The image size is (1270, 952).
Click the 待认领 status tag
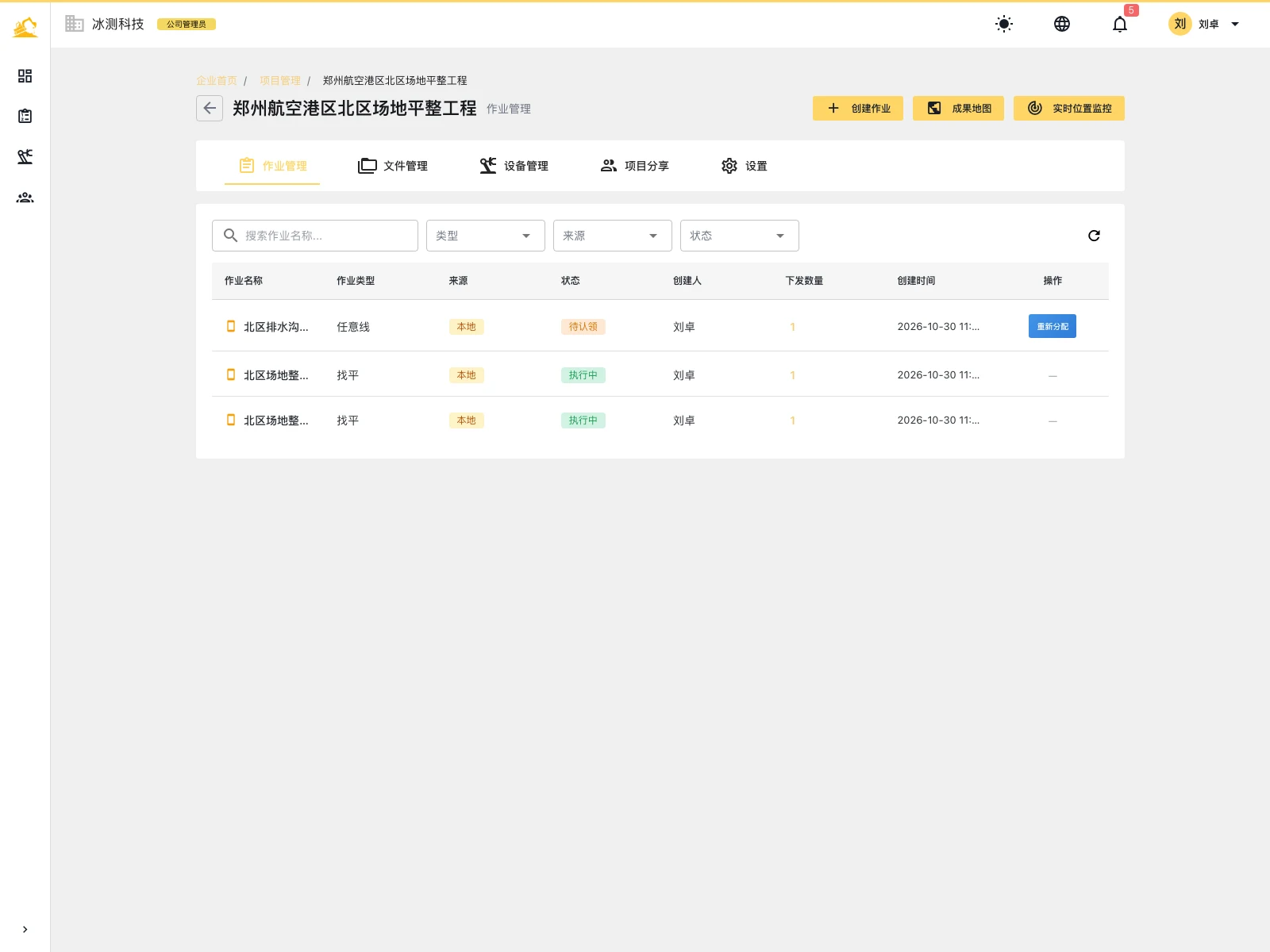click(583, 327)
